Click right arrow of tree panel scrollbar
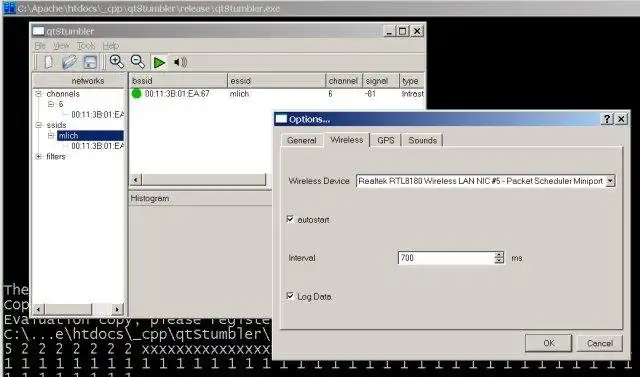 click(x=117, y=309)
